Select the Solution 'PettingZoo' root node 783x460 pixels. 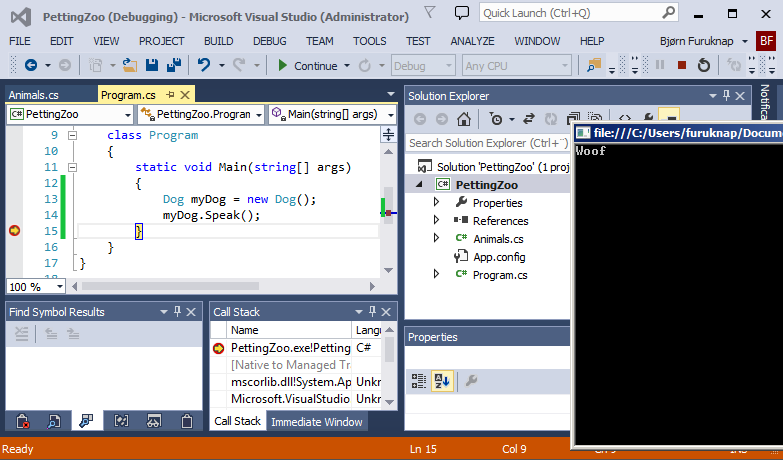(x=503, y=166)
